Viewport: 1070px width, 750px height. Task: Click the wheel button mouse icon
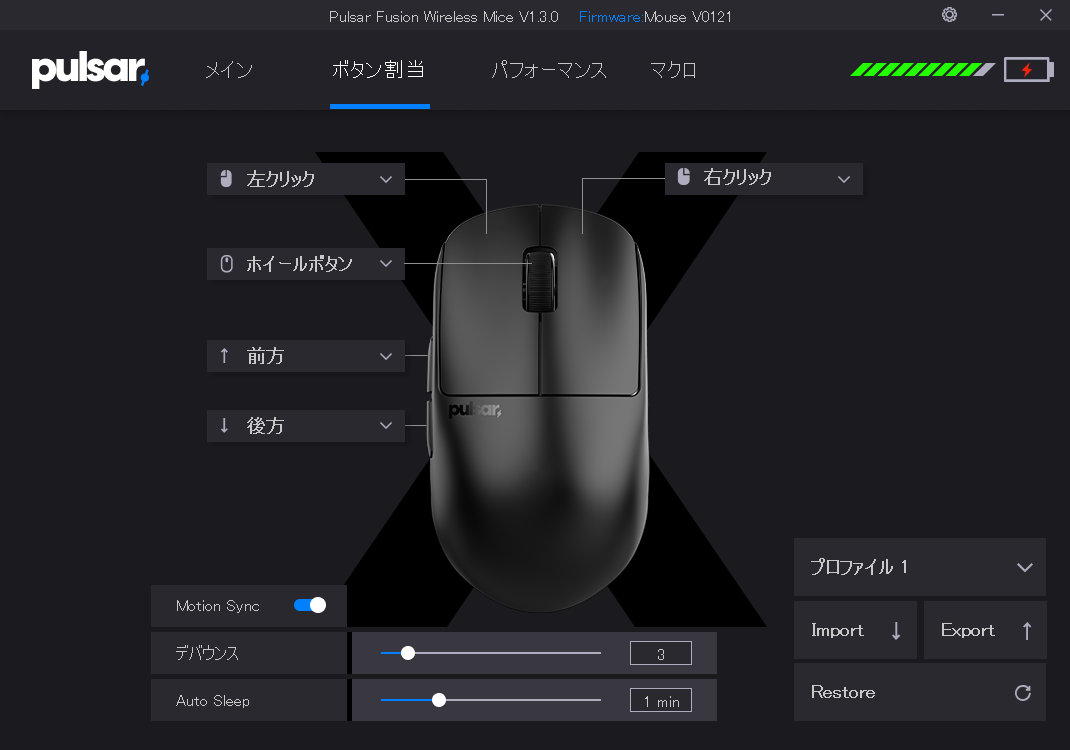click(226, 264)
